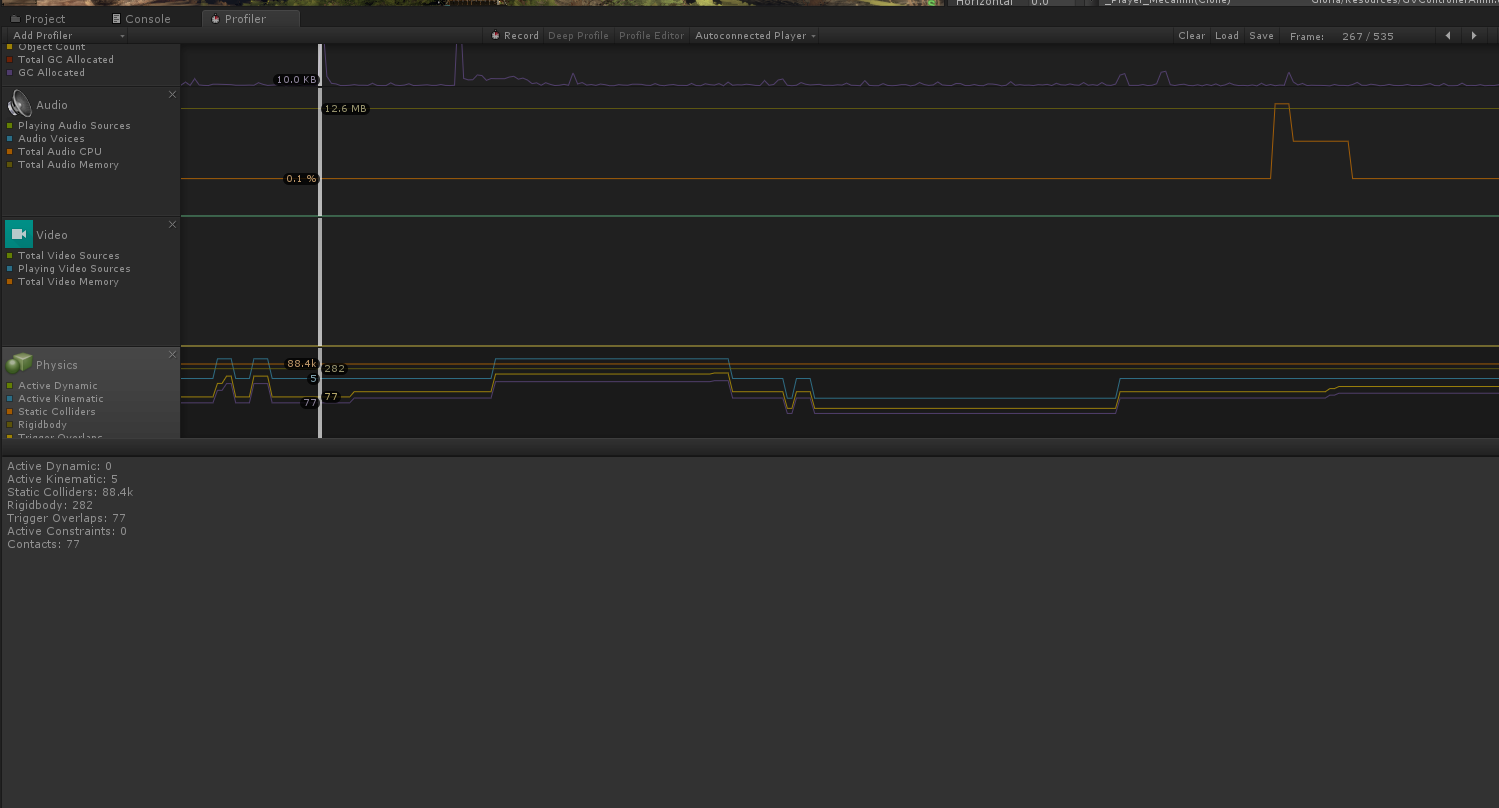Step to previous frame arrow
1499x808 pixels.
[x=1448, y=36]
